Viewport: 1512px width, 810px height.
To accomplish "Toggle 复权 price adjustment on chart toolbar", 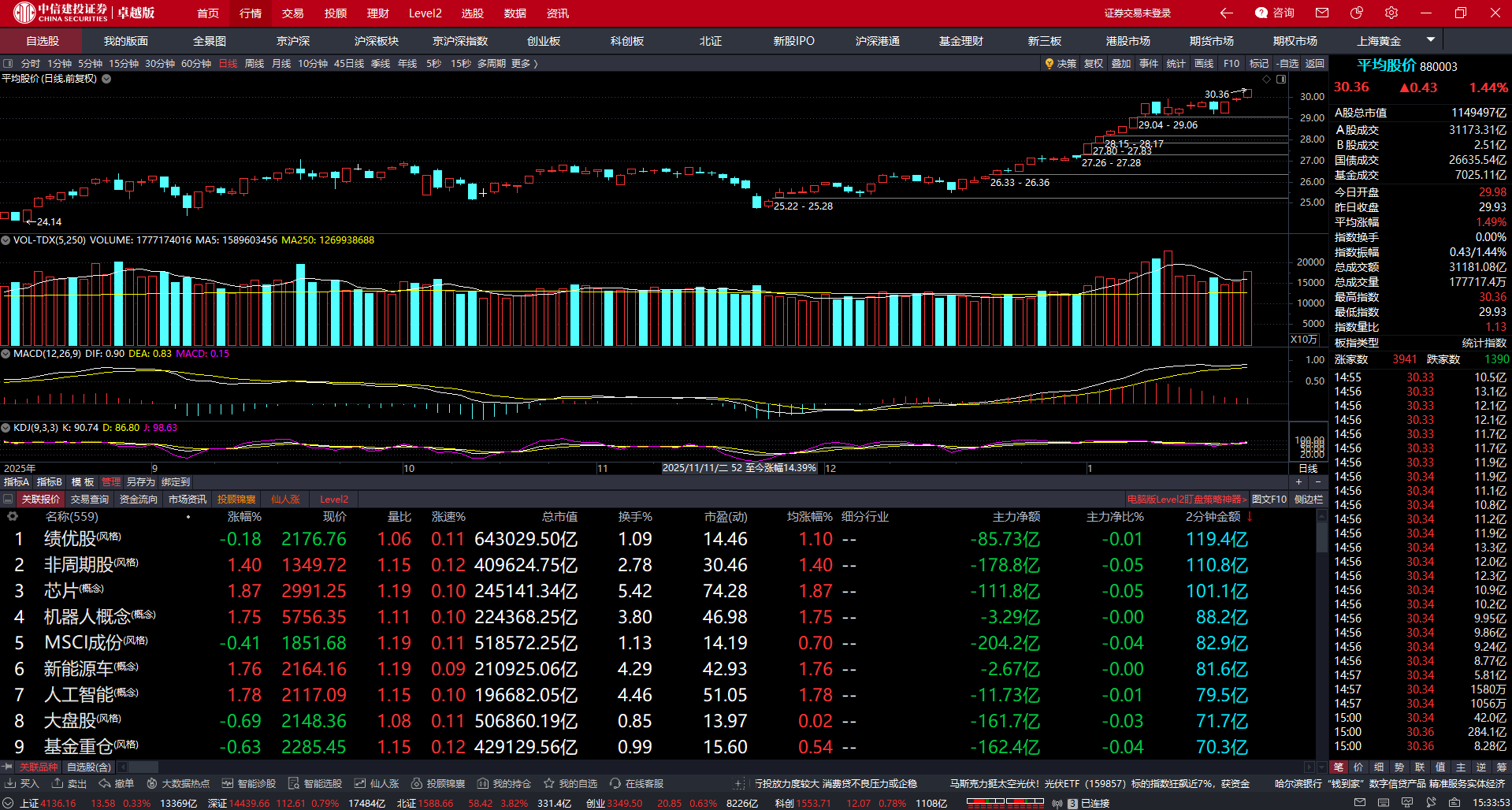I will (x=1094, y=63).
